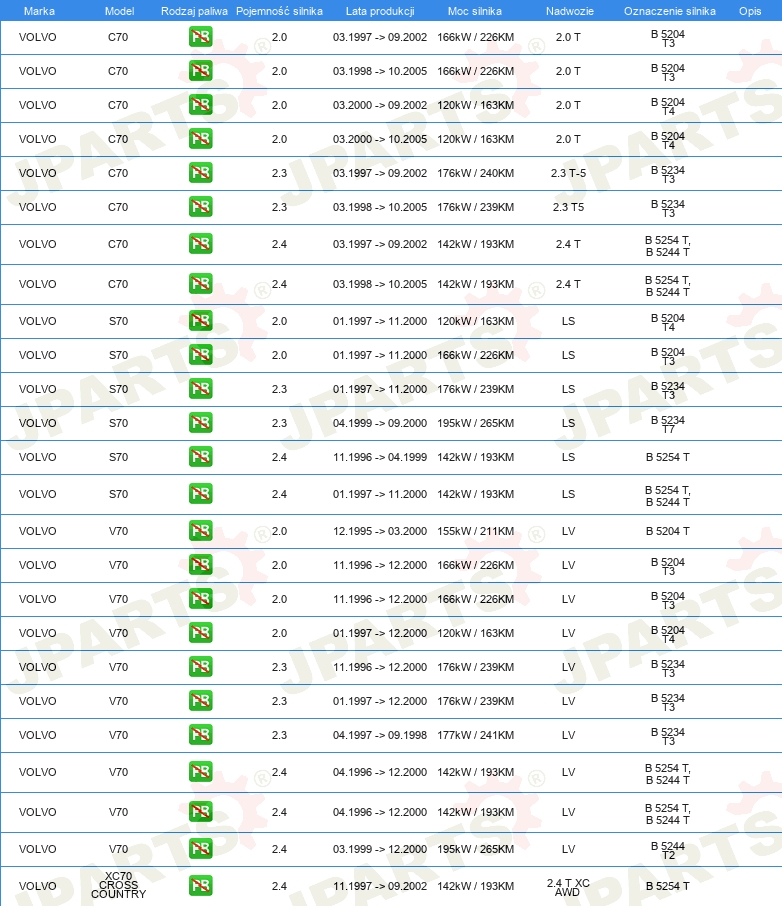The width and height of the screenshot is (782, 906).
Task: Select petrol icon in S70 2.0 120kW row
Action: point(201,321)
